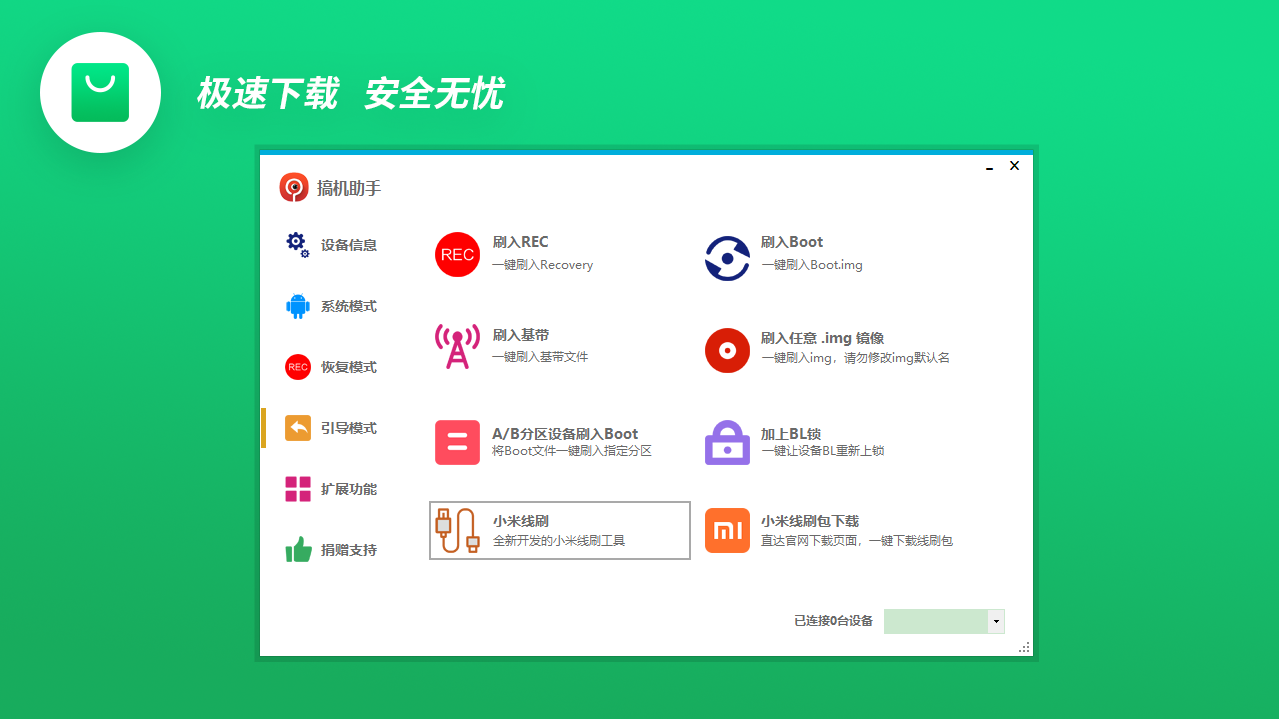1280x720 pixels.
Task: Click the Android robot icon for 系统模式
Action: pyautogui.click(x=296, y=306)
